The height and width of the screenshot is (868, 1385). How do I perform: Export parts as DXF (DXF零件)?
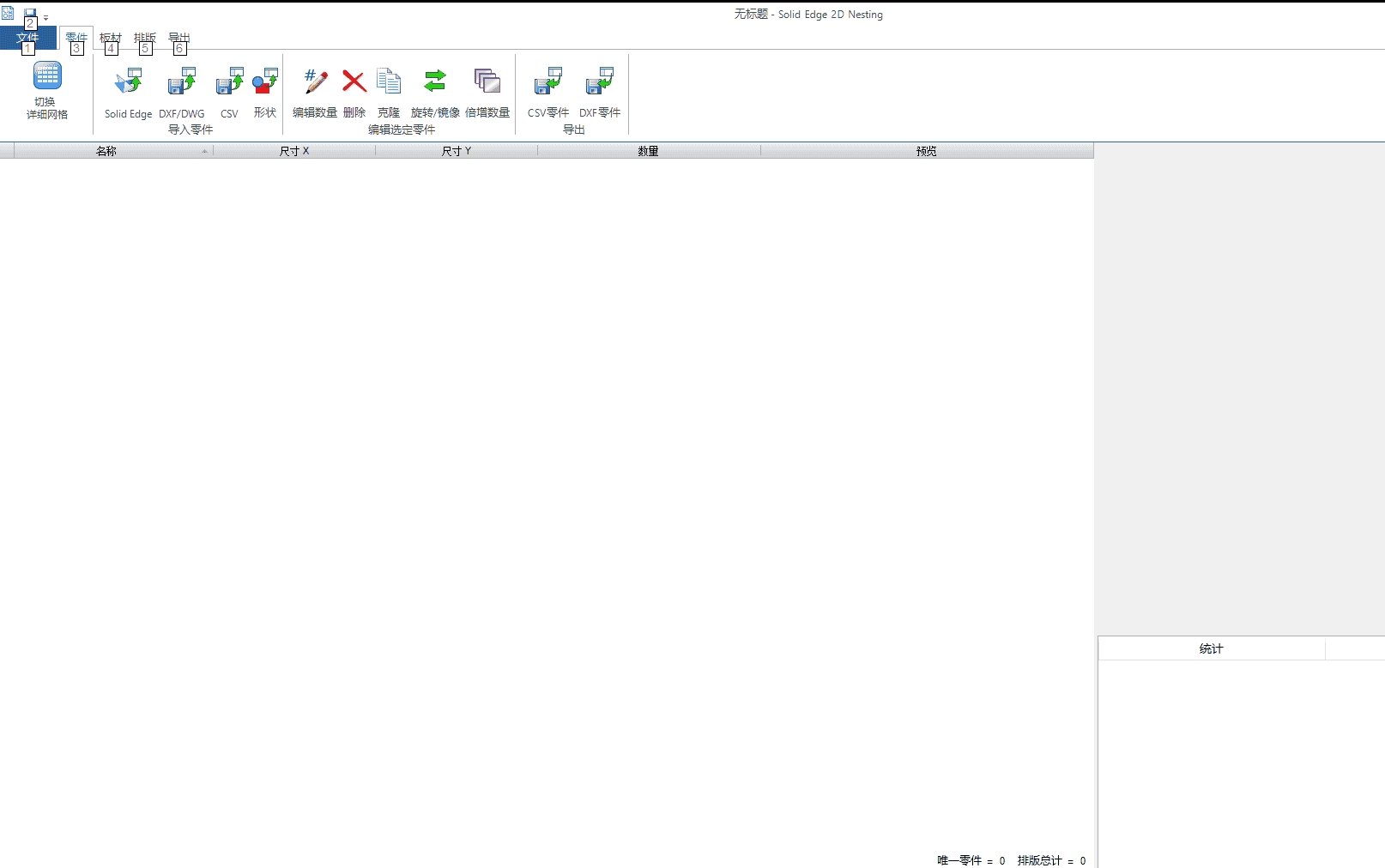(600, 93)
